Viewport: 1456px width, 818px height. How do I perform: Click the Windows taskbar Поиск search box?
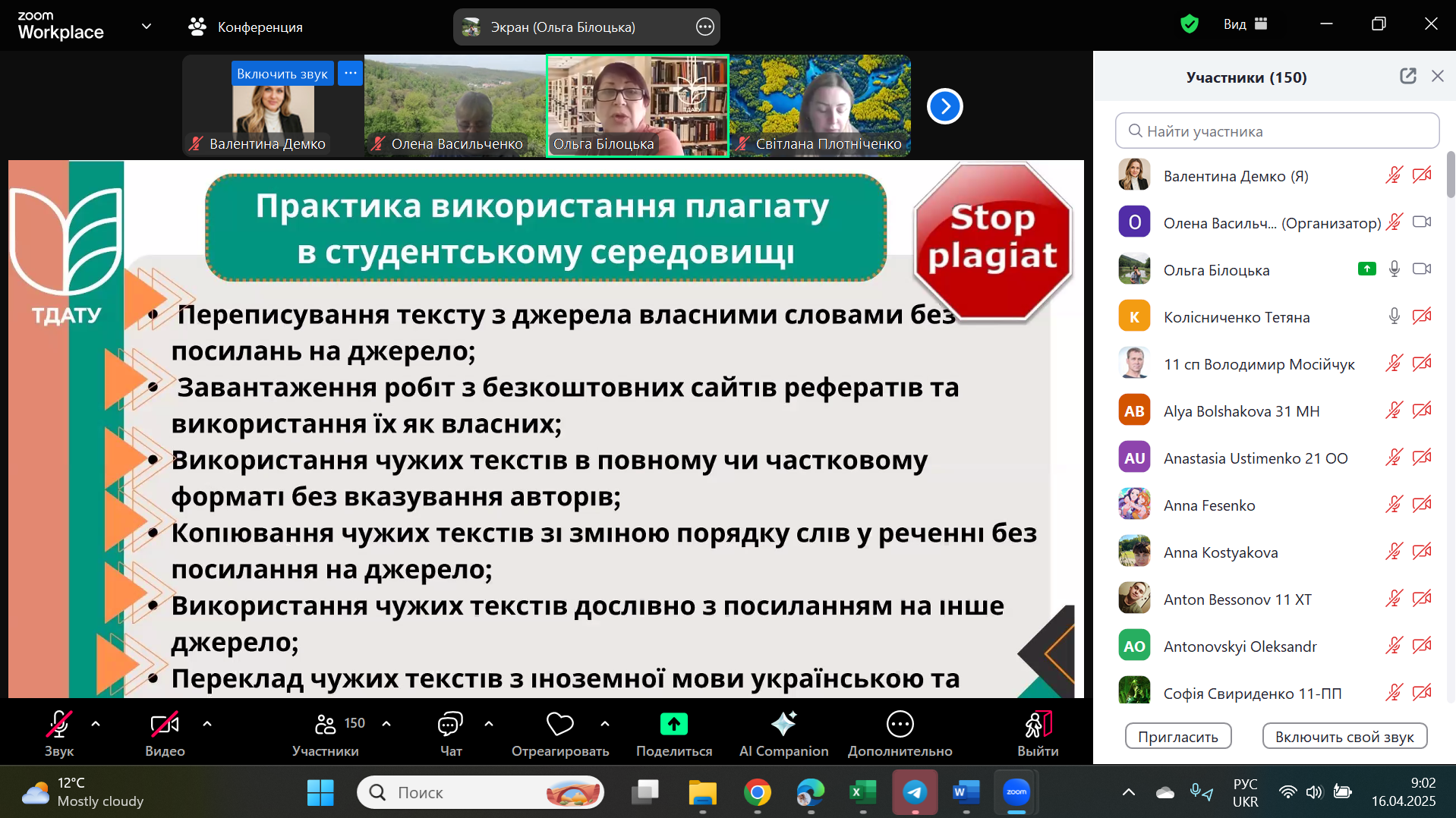click(481, 792)
